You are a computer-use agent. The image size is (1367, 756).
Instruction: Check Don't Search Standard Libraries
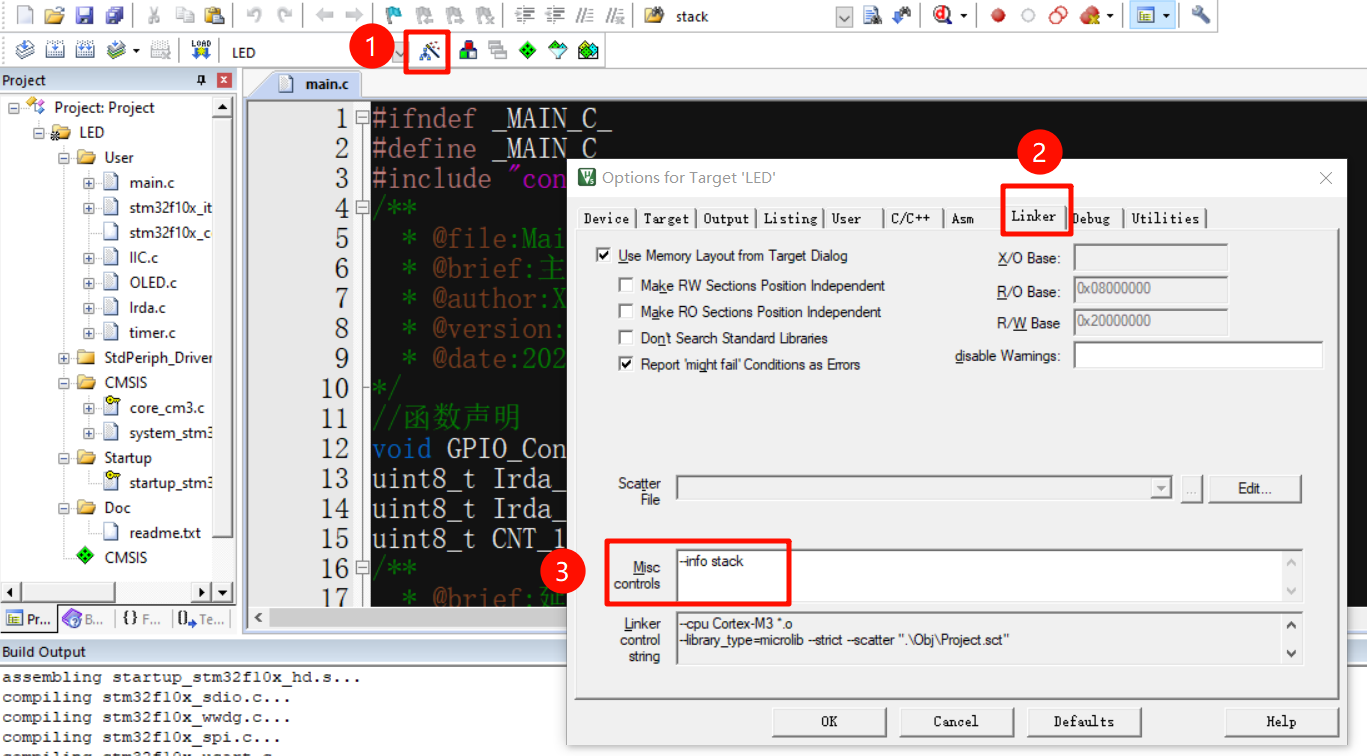click(x=626, y=338)
